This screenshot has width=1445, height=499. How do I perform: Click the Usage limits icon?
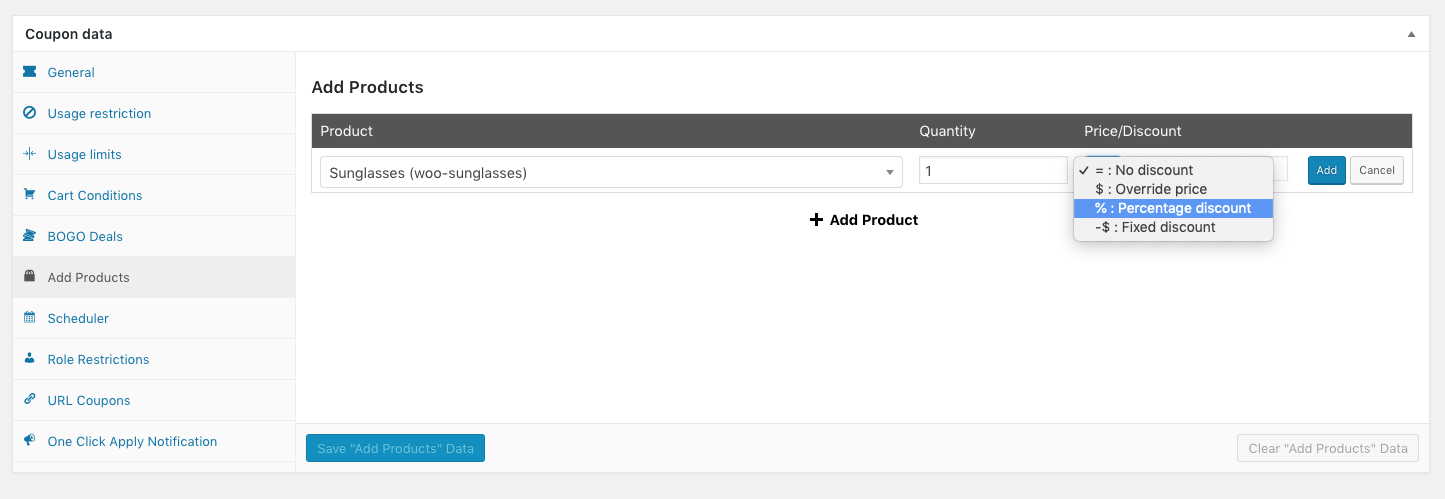(x=29, y=154)
